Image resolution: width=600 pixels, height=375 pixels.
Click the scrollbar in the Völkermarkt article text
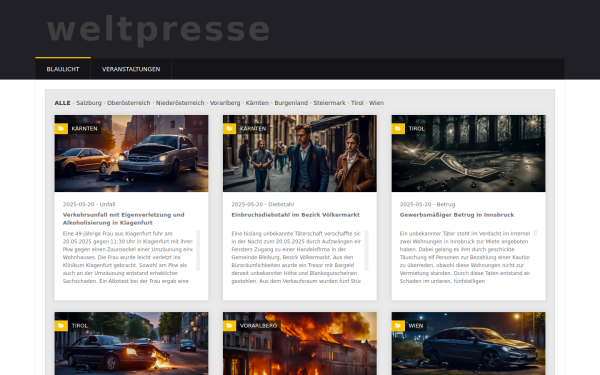pos(366,250)
